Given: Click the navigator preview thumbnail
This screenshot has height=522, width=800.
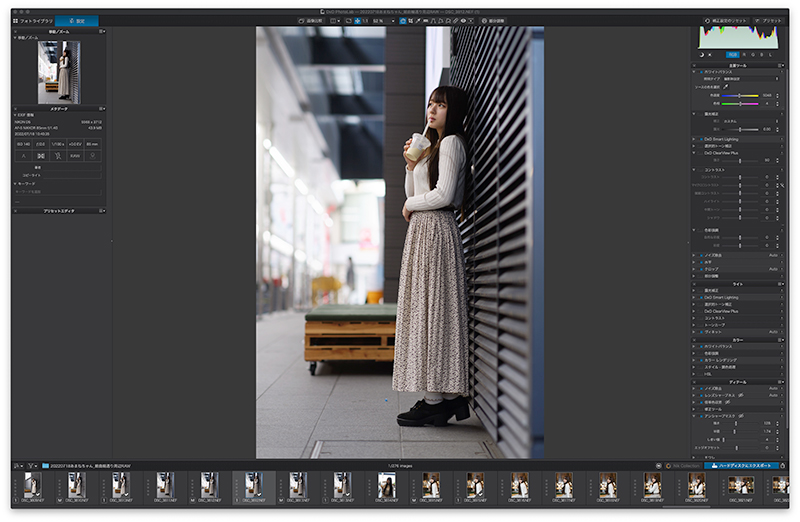Looking at the screenshot, I should pyautogui.click(x=59, y=72).
